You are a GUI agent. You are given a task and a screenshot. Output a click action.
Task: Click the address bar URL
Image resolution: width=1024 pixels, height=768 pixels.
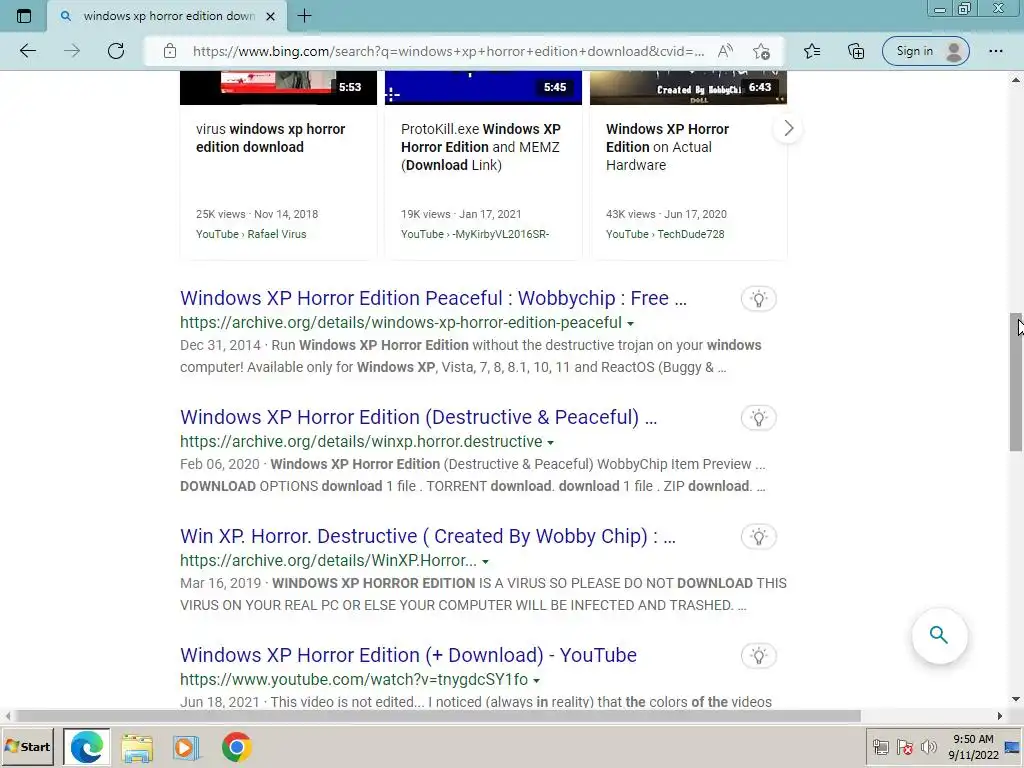click(x=448, y=51)
